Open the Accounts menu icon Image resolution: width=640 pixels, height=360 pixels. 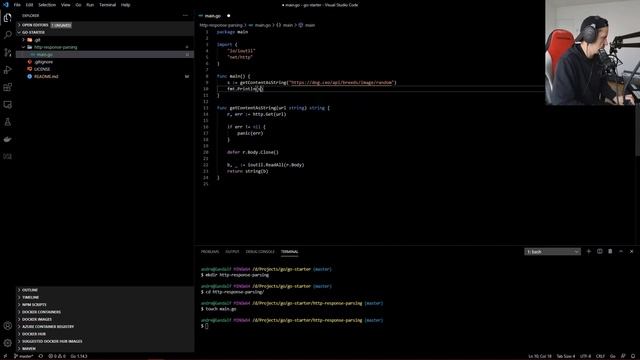pyautogui.click(x=7, y=326)
